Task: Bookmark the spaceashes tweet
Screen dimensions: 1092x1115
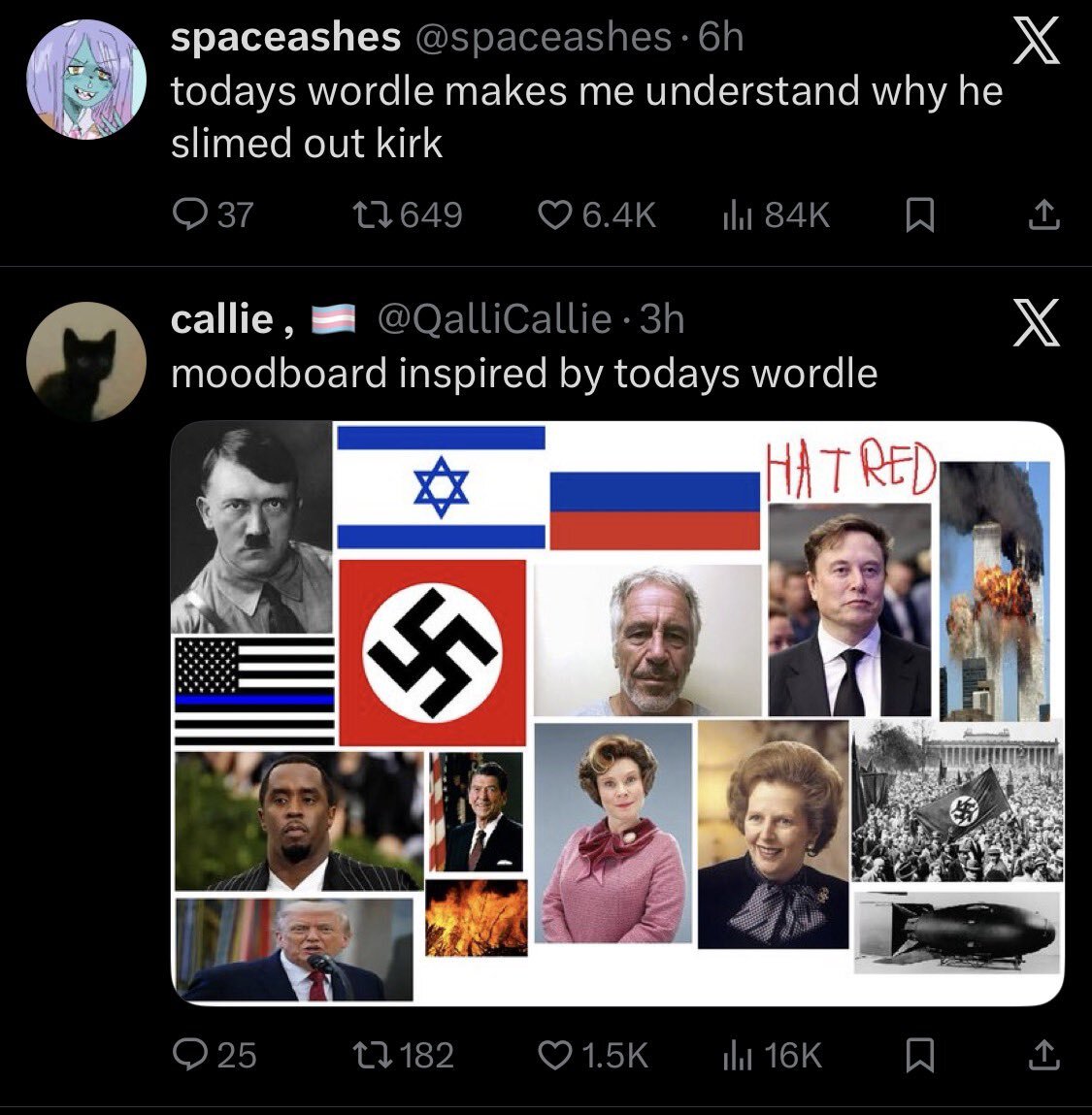Action: click(919, 214)
